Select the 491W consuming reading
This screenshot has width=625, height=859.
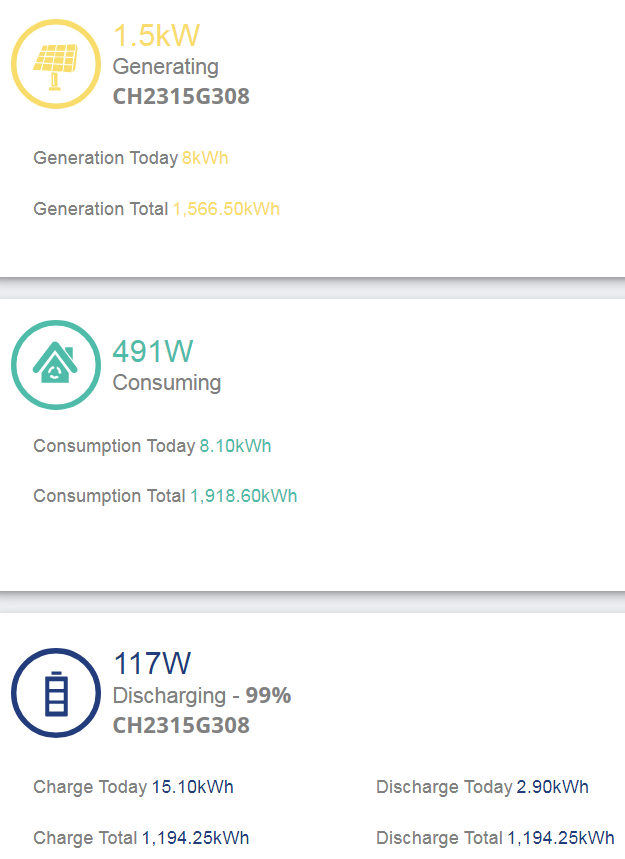pos(153,352)
